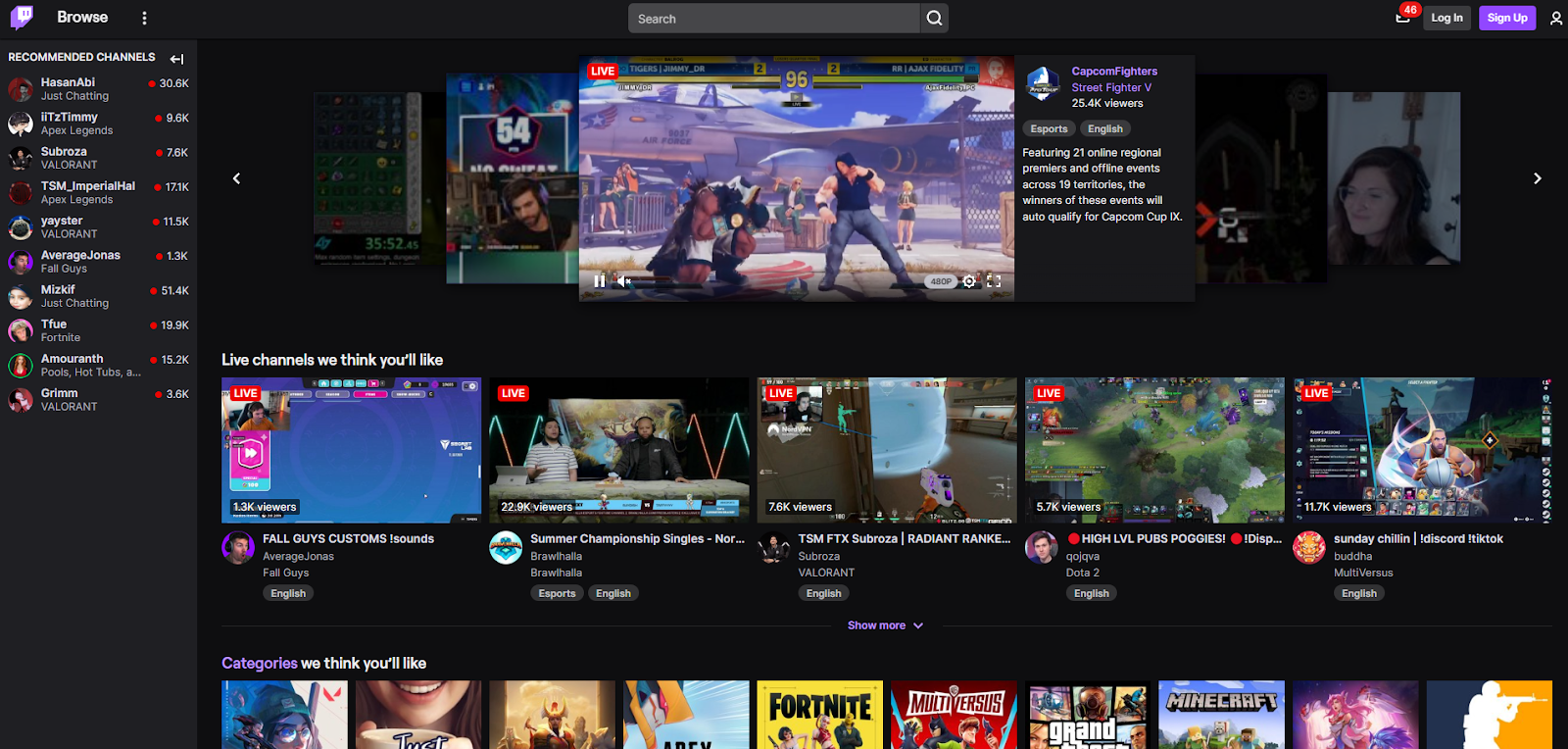Open TSM_ImperialHal avatar in sidebar
1568x749 pixels.
coord(21,192)
